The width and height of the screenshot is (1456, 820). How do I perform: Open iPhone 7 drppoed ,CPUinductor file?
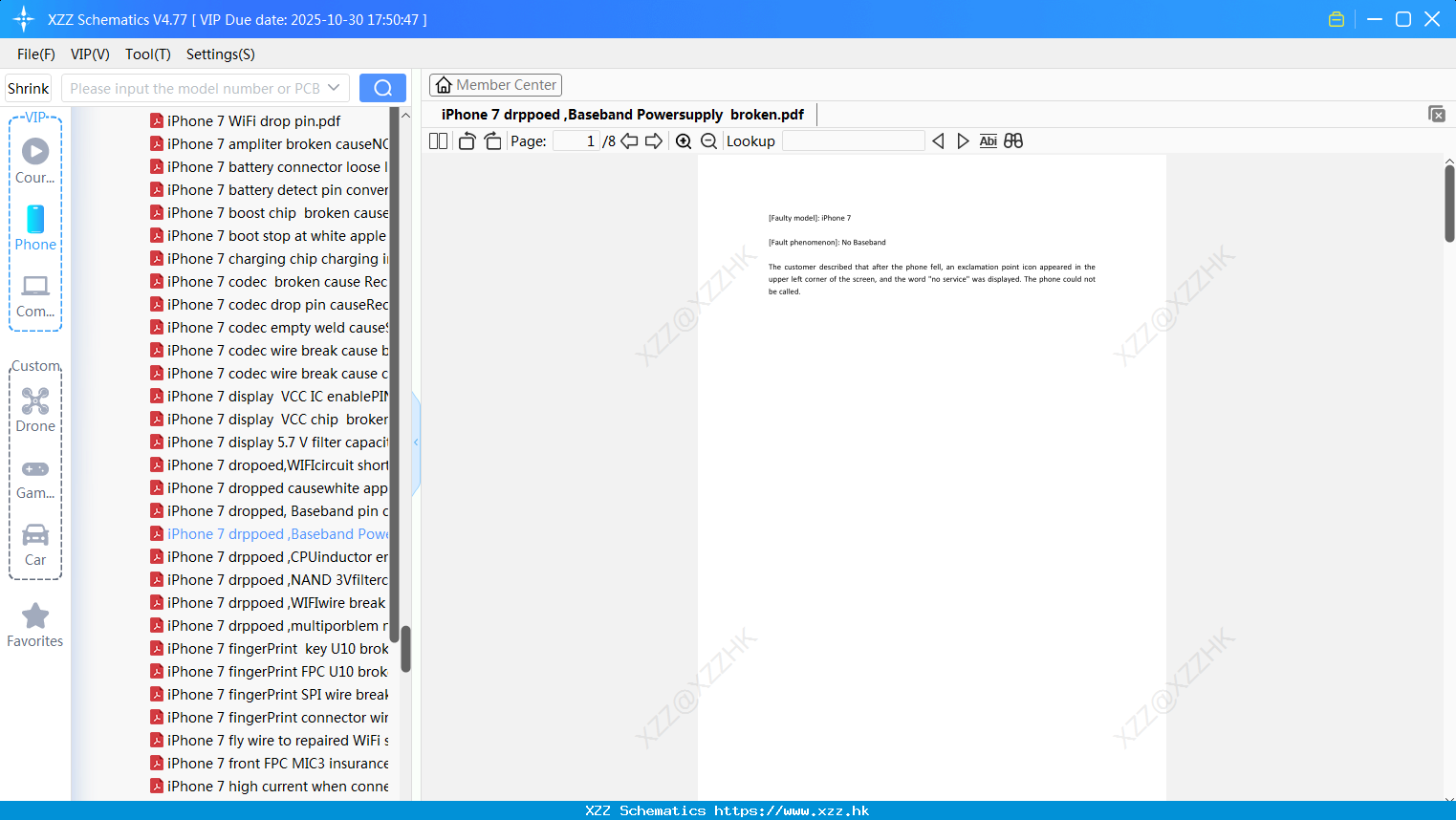click(x=270, y=556)
